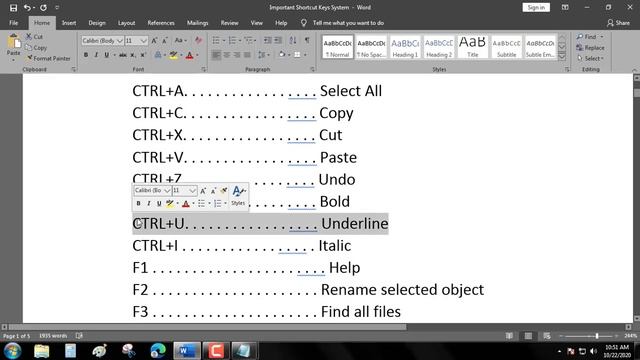Click Replace in Editing group
This screenshot has height=360, width=640.
point(591,48)
